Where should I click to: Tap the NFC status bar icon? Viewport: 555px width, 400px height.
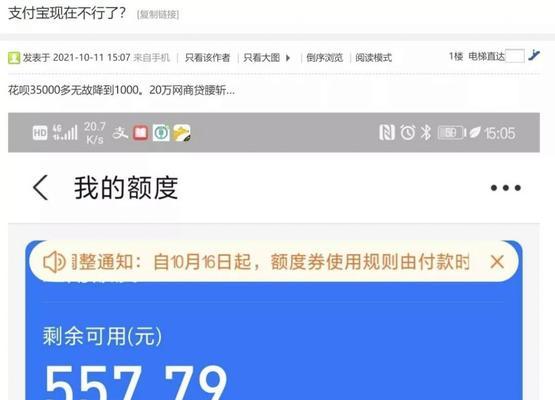(x=387, y=133)
